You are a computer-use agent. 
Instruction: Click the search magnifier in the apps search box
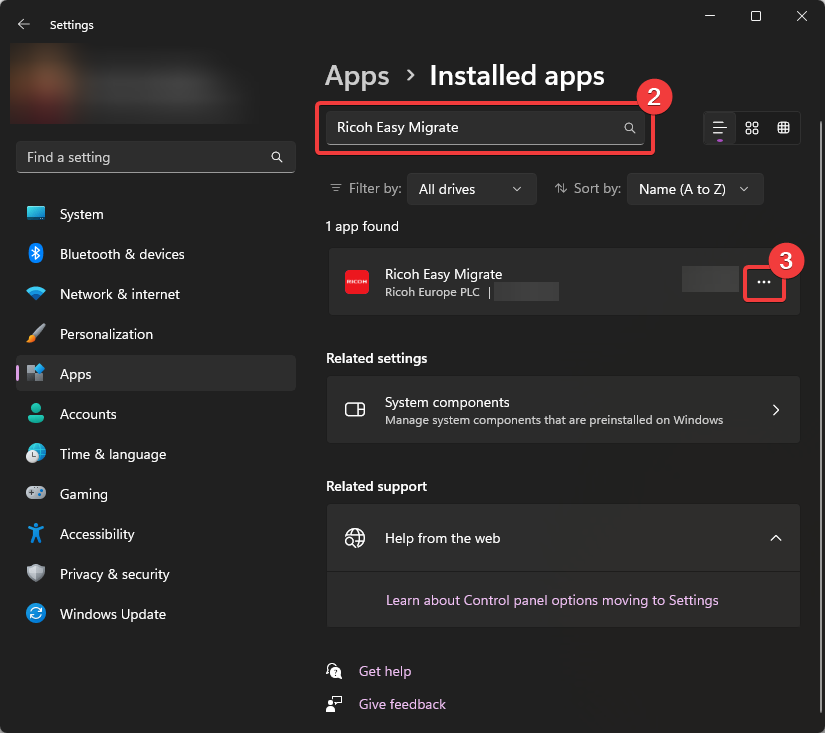[x=629, y=128]
